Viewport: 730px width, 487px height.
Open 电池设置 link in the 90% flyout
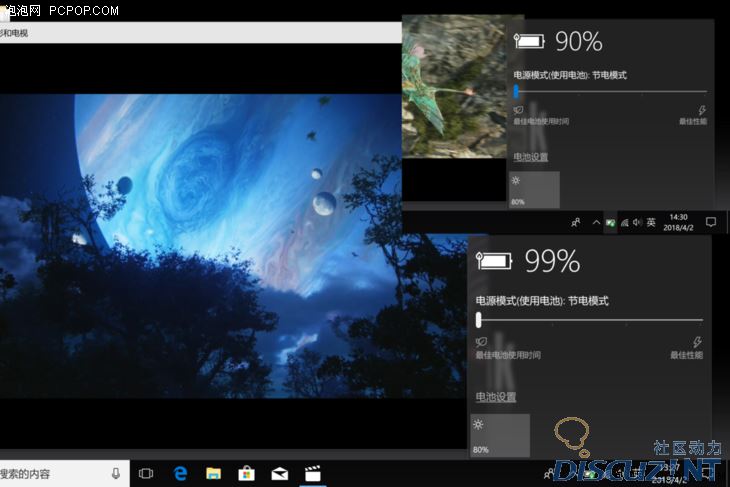pos(530,157)
